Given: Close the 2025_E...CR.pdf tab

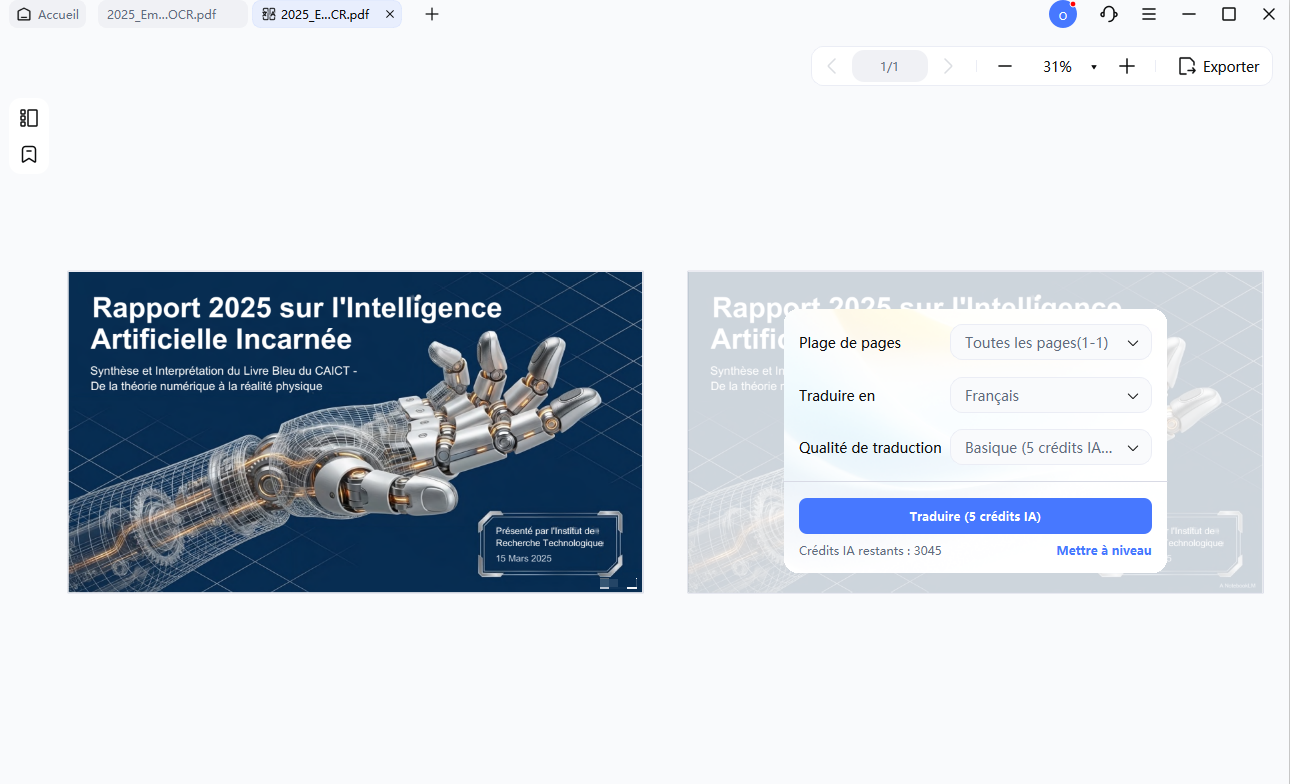Looking at the screenshot, I should (390, 15).
